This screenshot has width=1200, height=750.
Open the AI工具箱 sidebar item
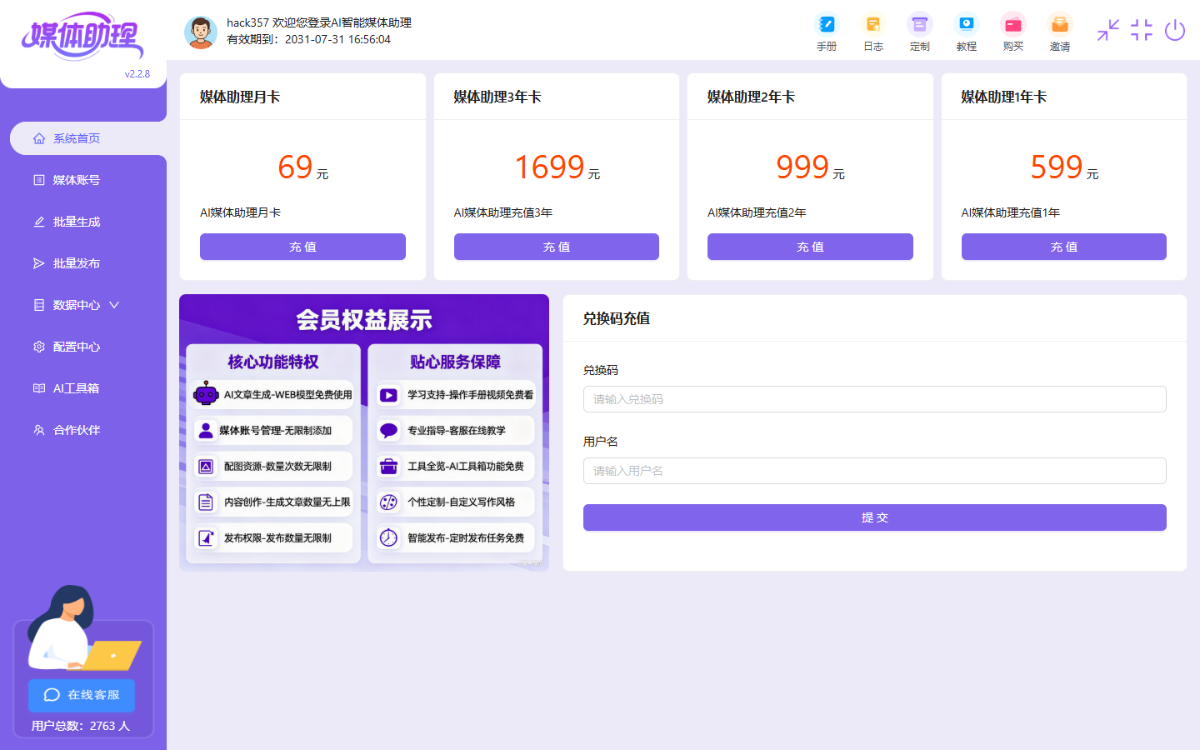click(76, 388)
